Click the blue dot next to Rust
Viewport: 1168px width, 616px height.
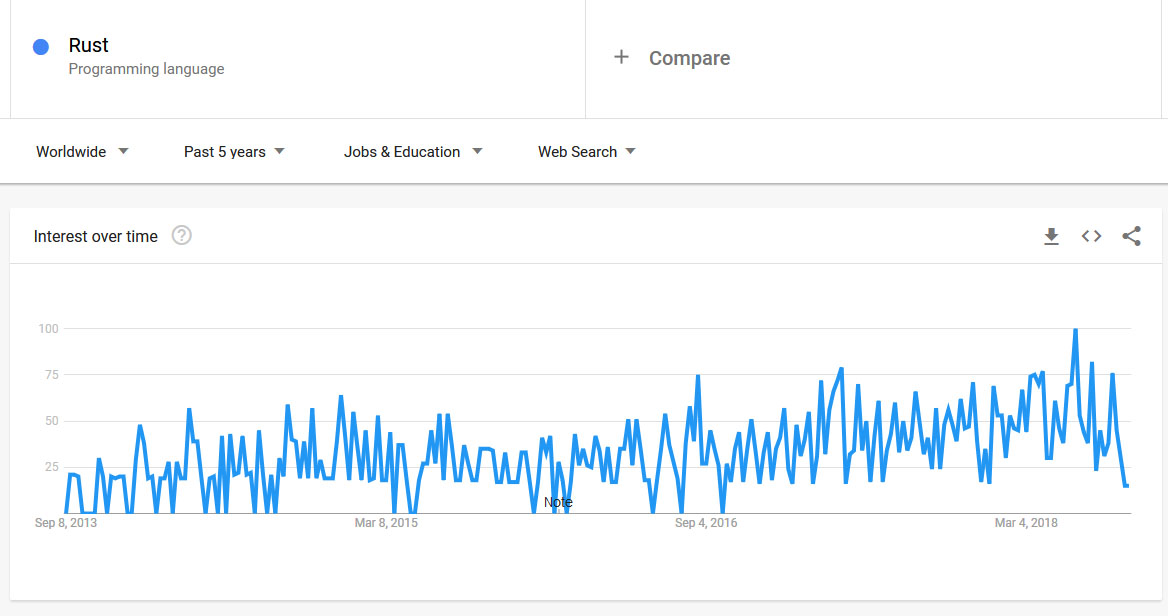click(x=41, y=47)
